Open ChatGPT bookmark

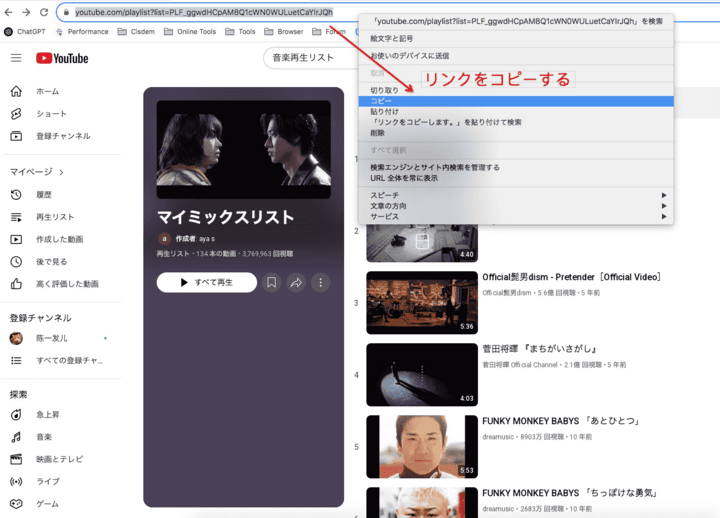(25, 32)
